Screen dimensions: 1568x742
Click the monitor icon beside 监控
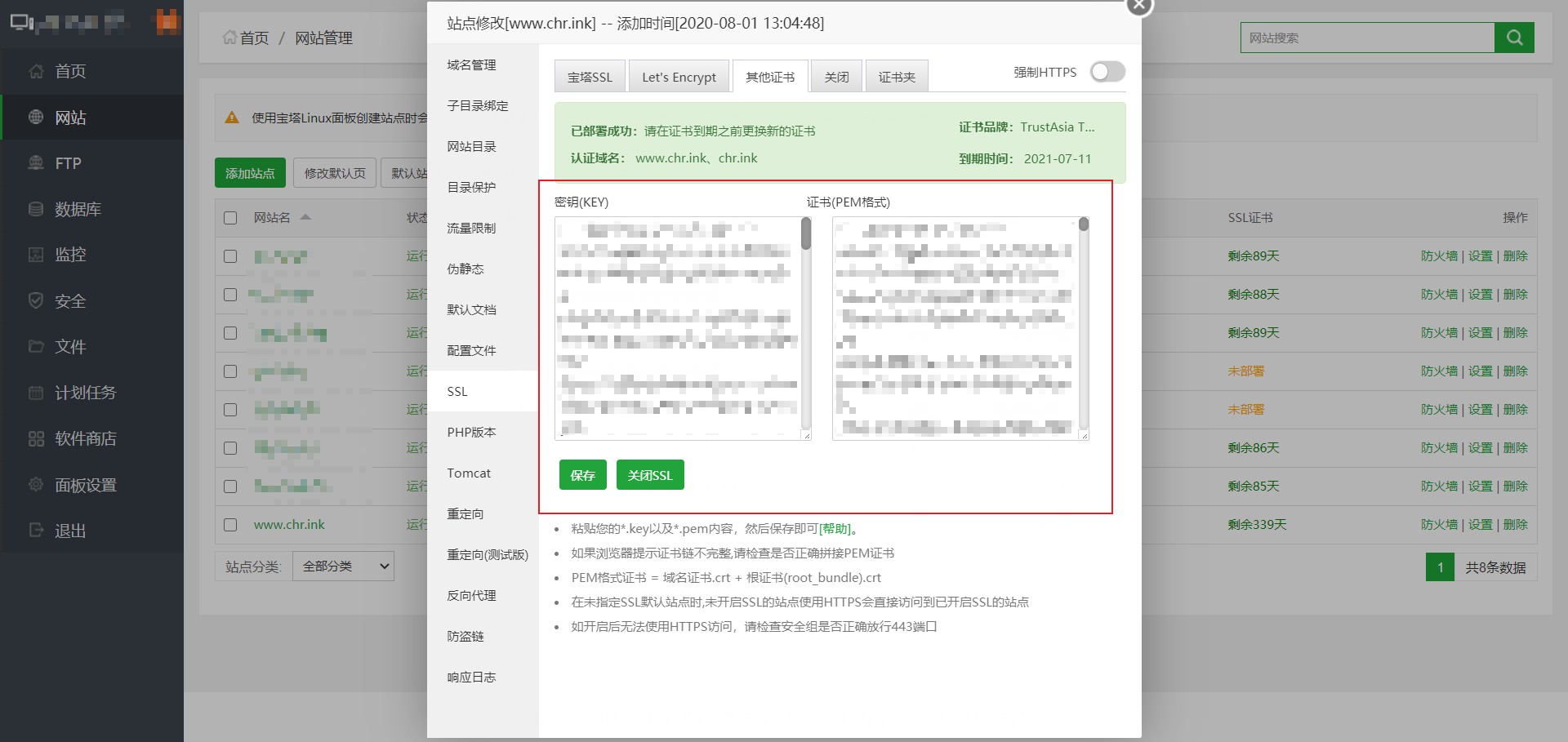tap(36, 255)
